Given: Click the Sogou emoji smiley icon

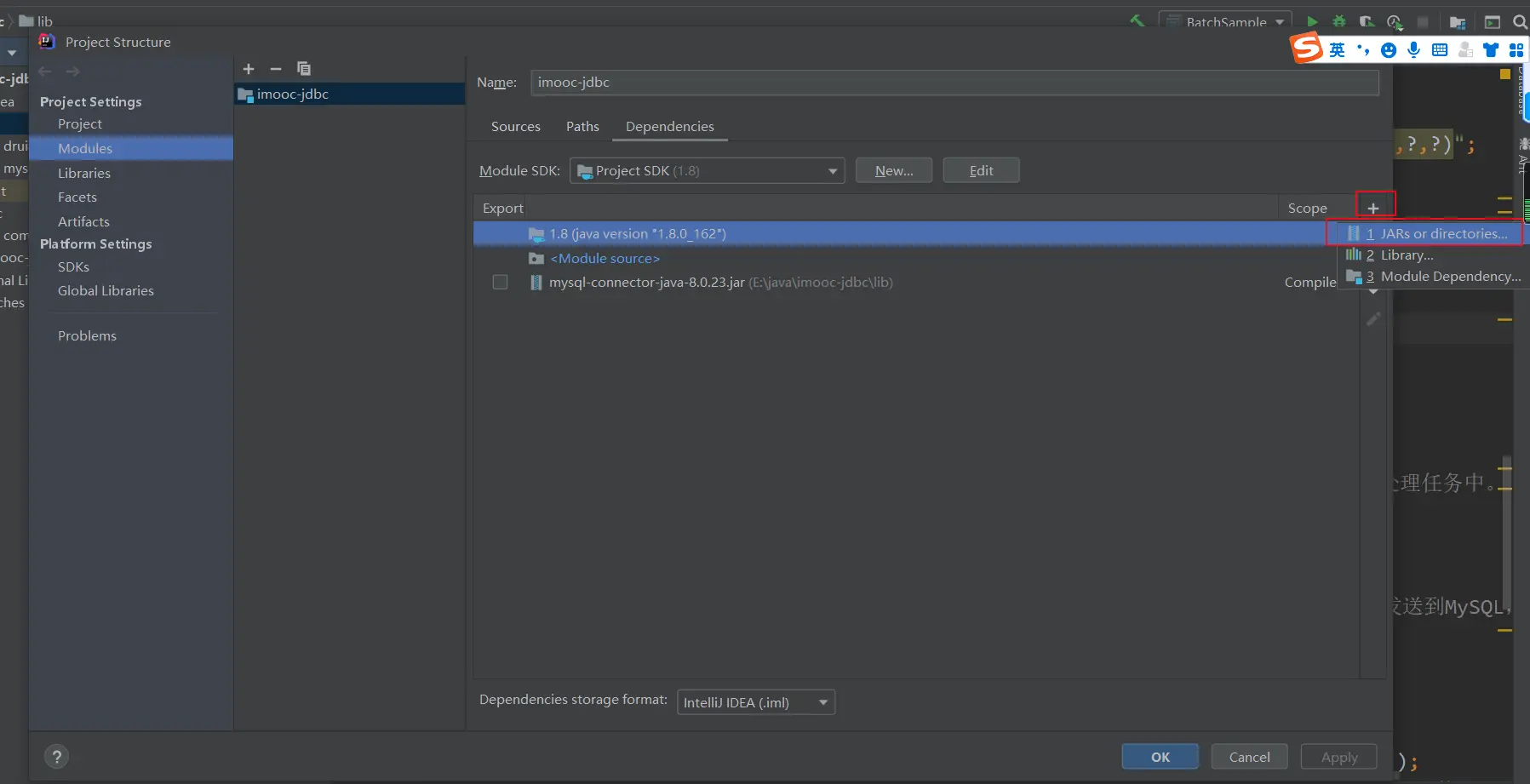Looking at the screenshot, I should coord(1389,50).
